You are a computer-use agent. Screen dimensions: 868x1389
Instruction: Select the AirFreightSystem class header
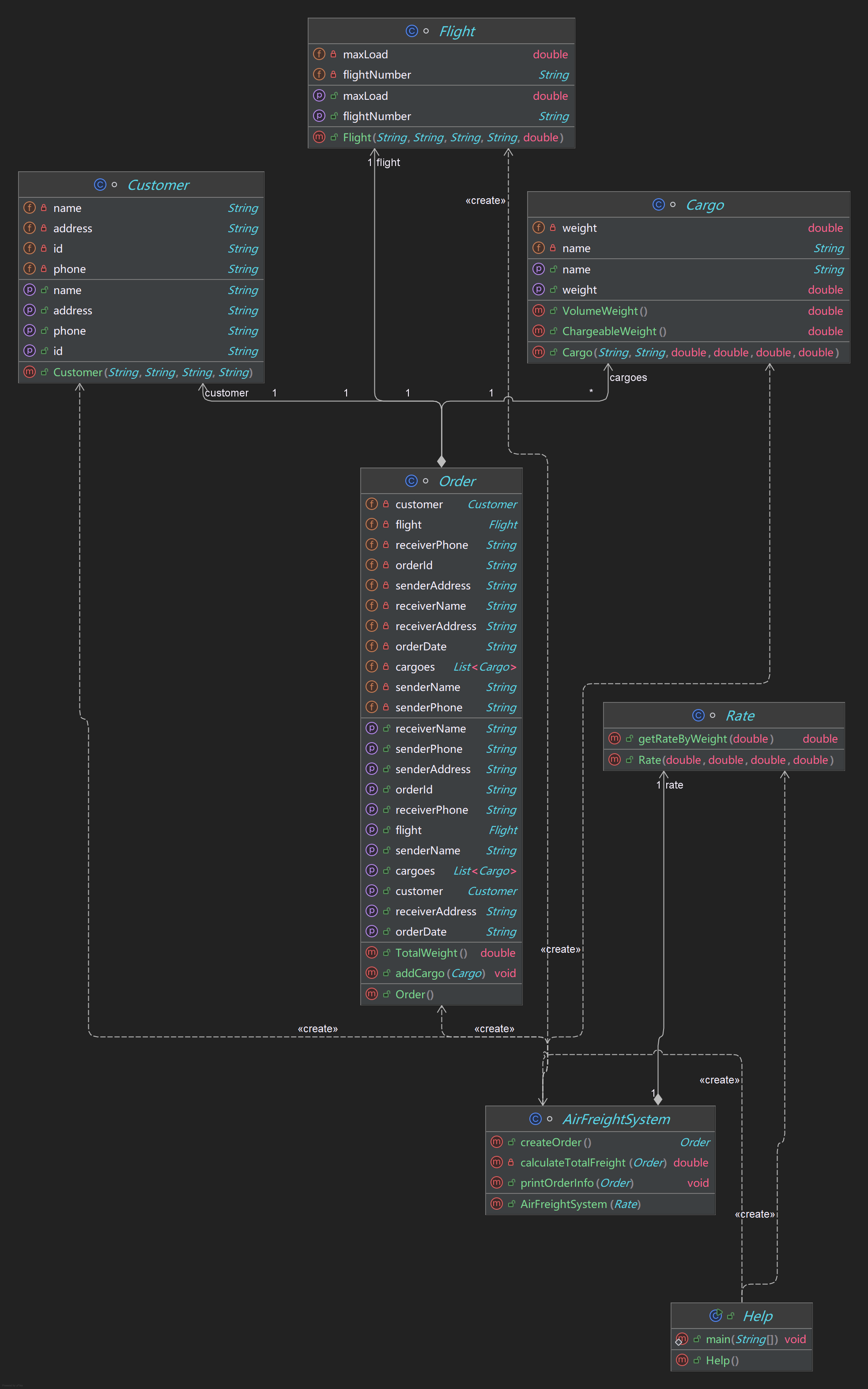click(616, 1119)
